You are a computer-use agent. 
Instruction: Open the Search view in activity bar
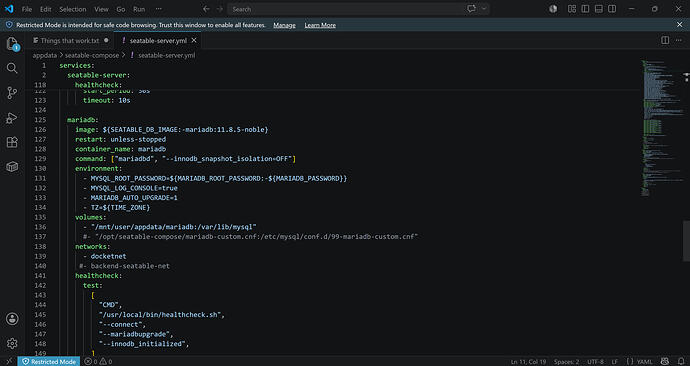(12, 68)
